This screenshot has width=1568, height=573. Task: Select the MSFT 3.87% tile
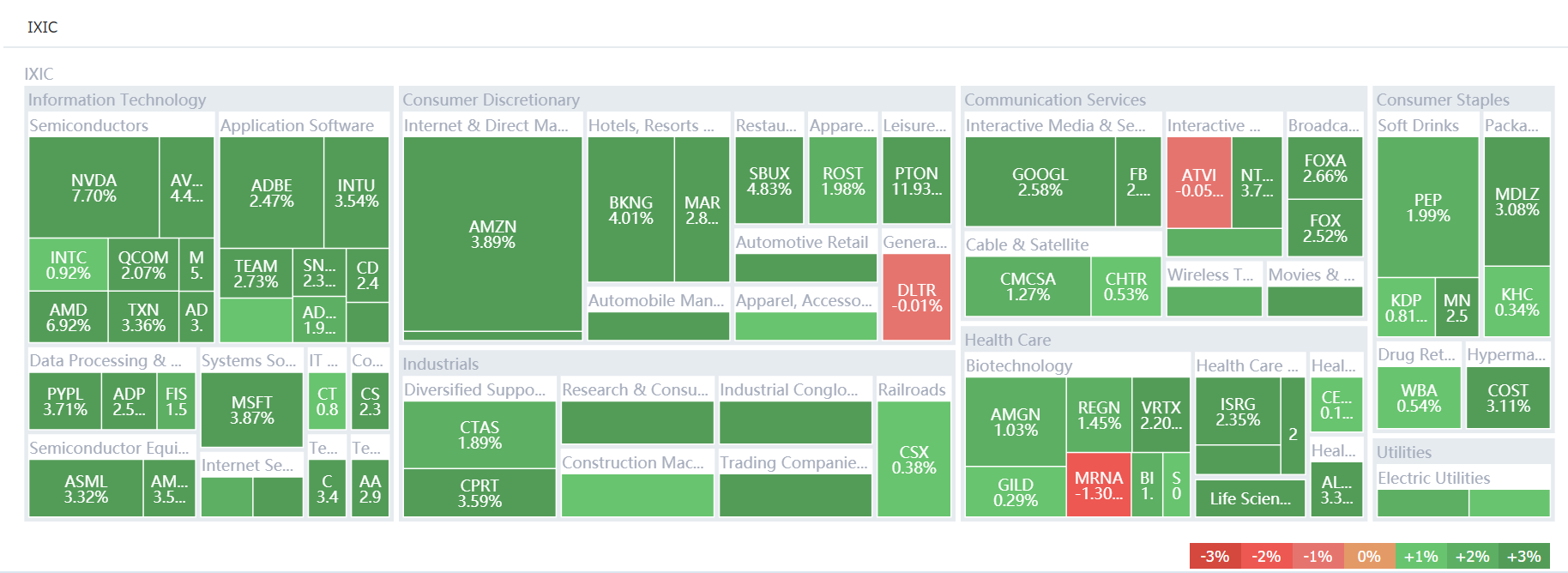[x=251, y=410]
